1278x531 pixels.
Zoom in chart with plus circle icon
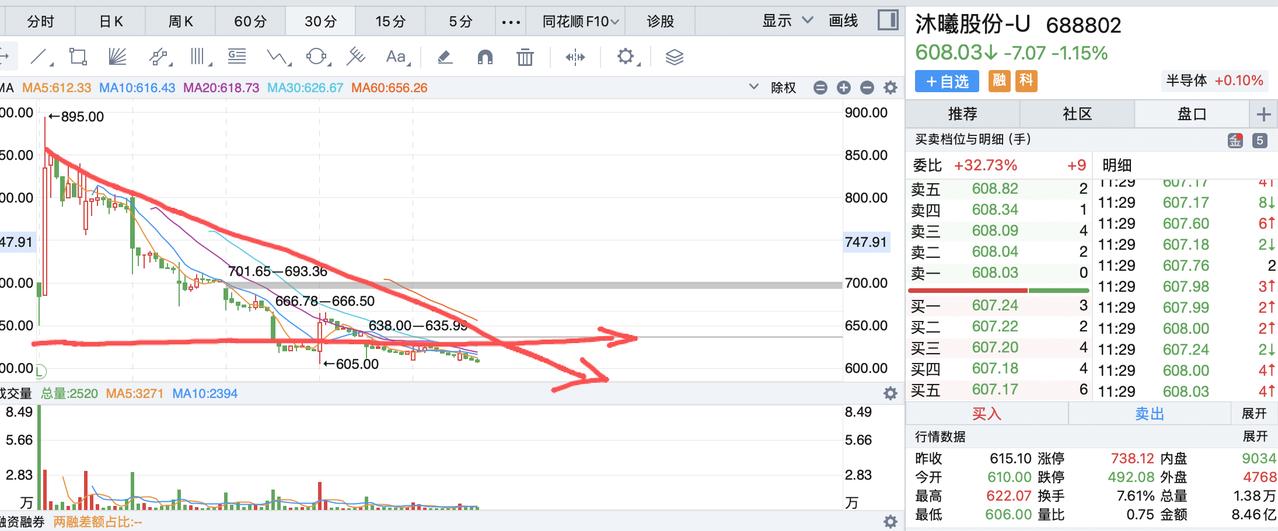[843, 88]
